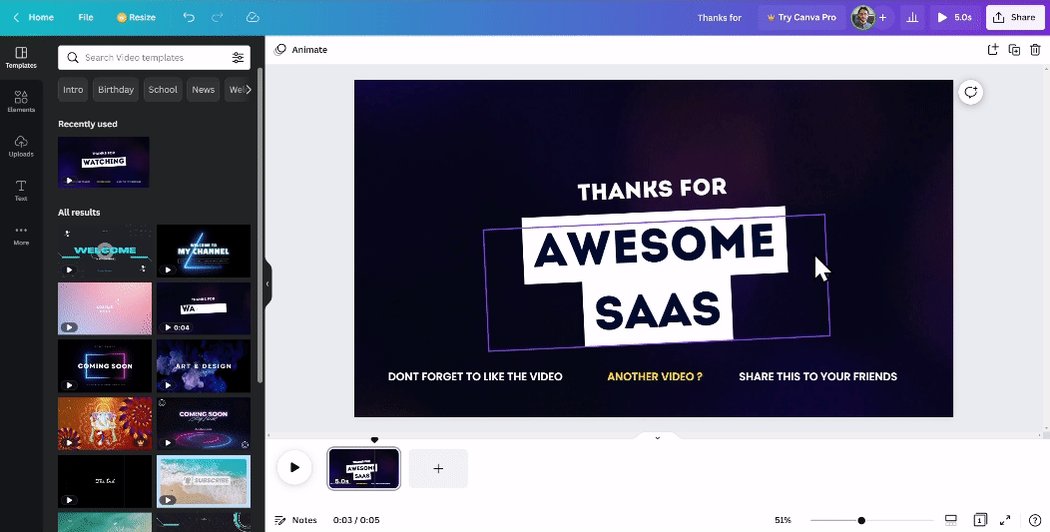Click the timeline playhead marker
1050x532 pixels.
coord(374,440)
